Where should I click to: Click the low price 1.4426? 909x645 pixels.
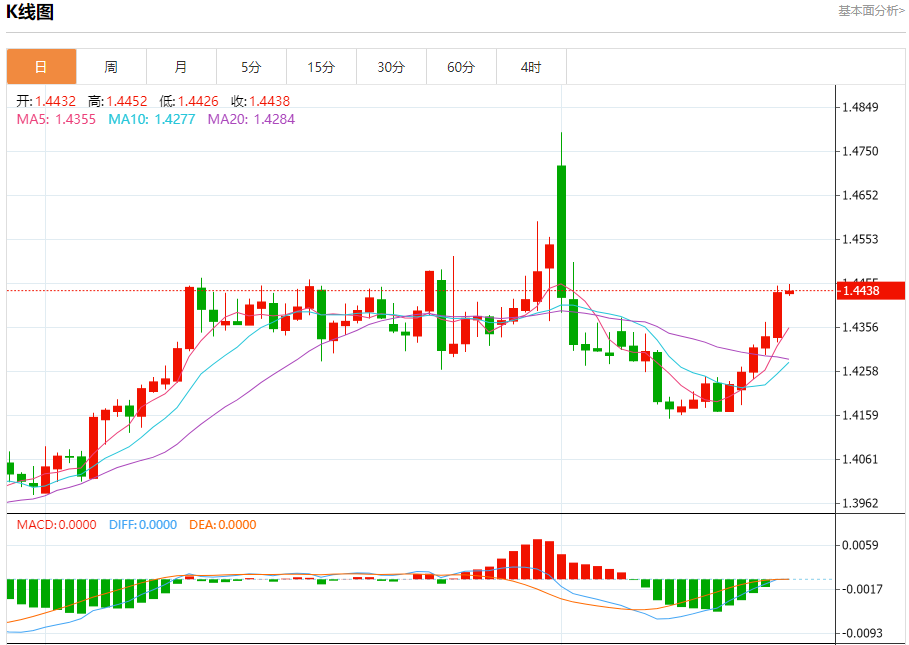click(198, 101)
